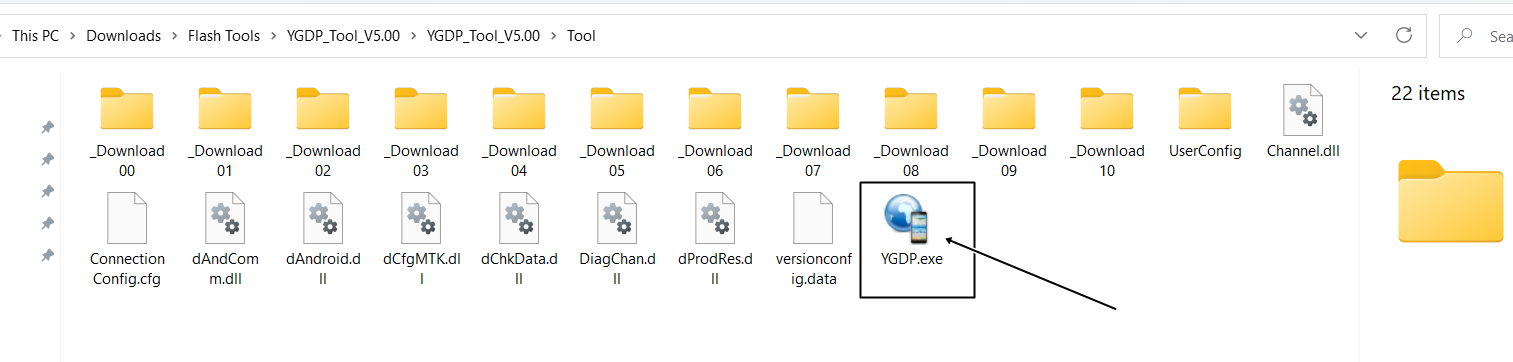Select the dChkData.dll file

[519, 239]
